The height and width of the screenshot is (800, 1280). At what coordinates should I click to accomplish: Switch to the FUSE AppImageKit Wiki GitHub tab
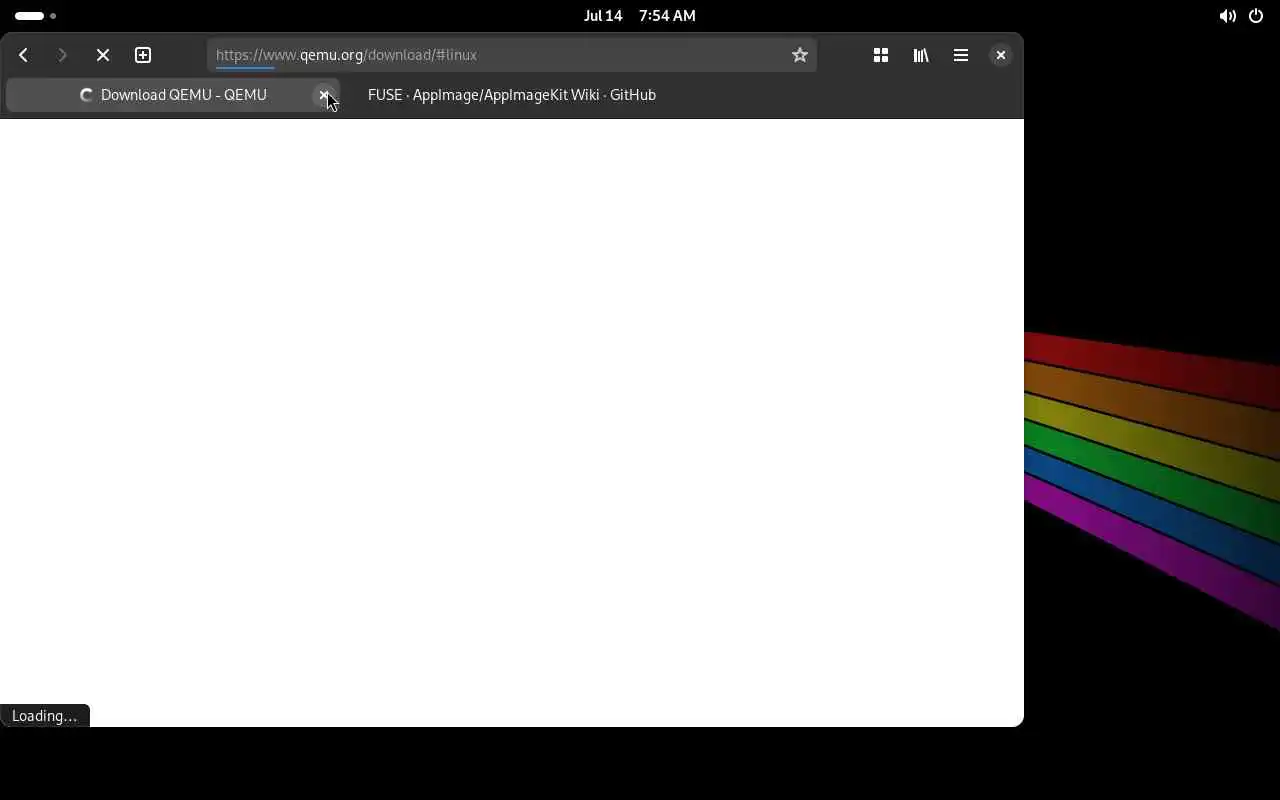pyautogui.click(x=512, y=95)
